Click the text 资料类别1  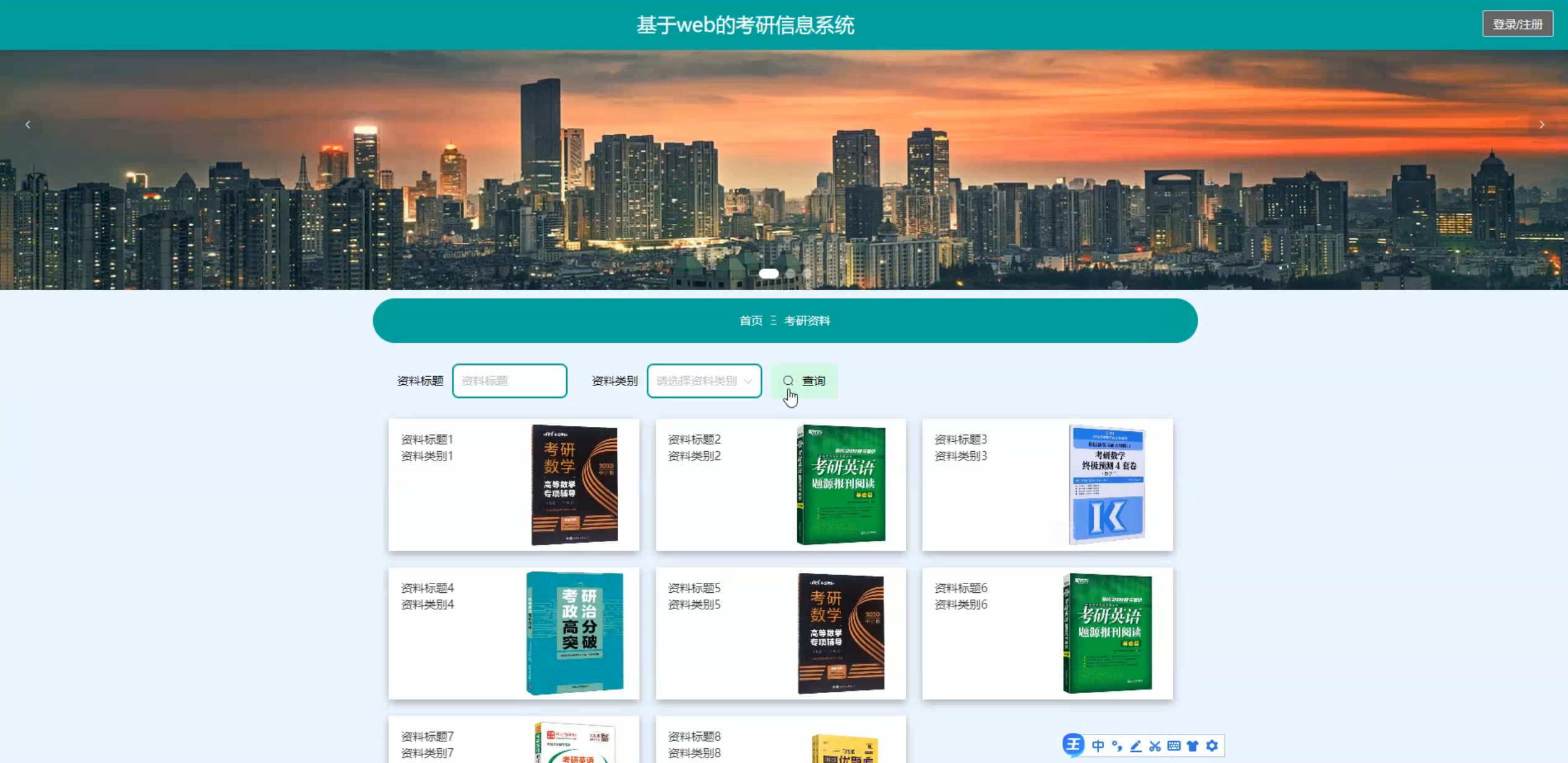coord(427,456)
